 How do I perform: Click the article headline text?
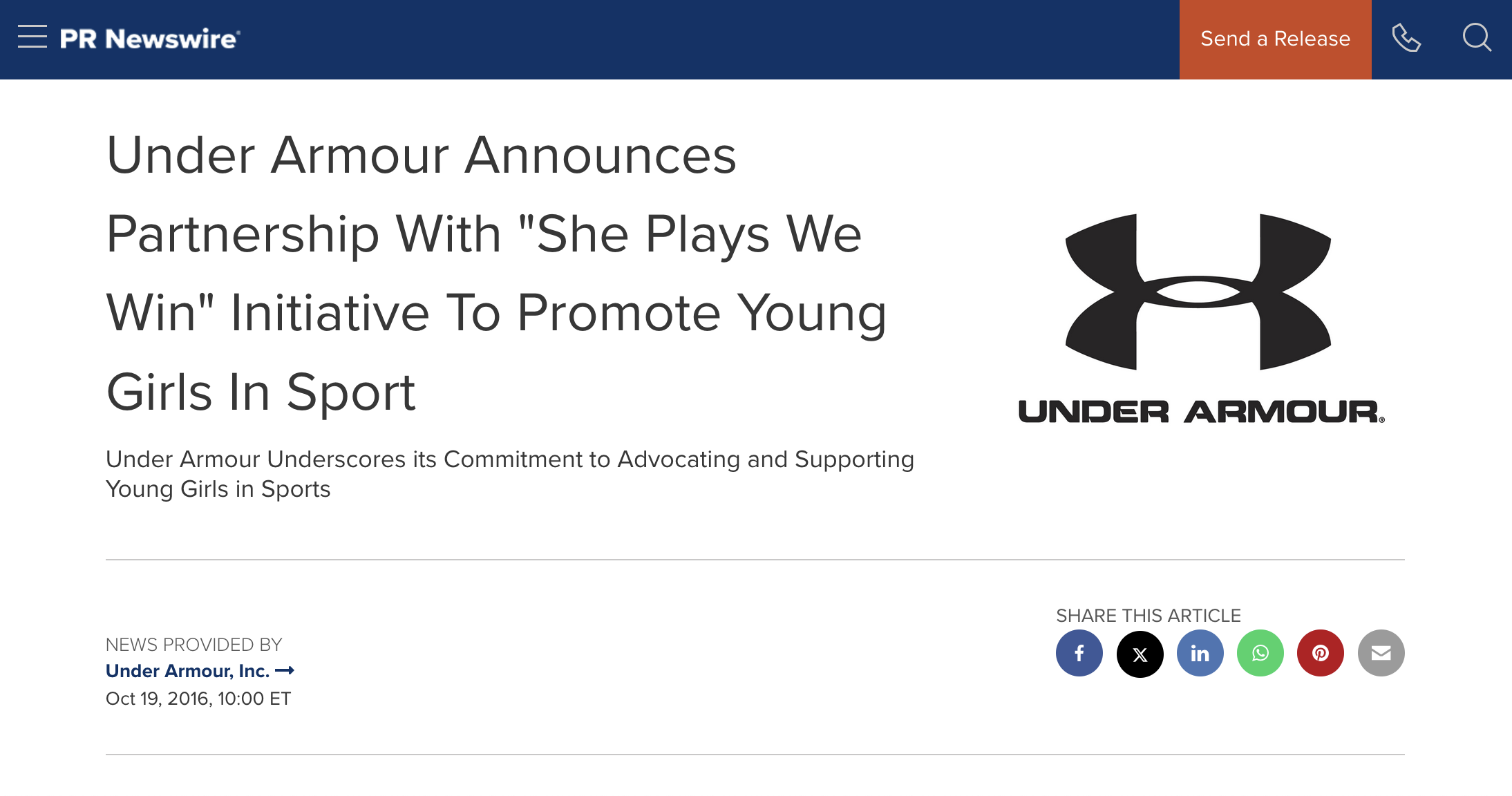[495, 273]
